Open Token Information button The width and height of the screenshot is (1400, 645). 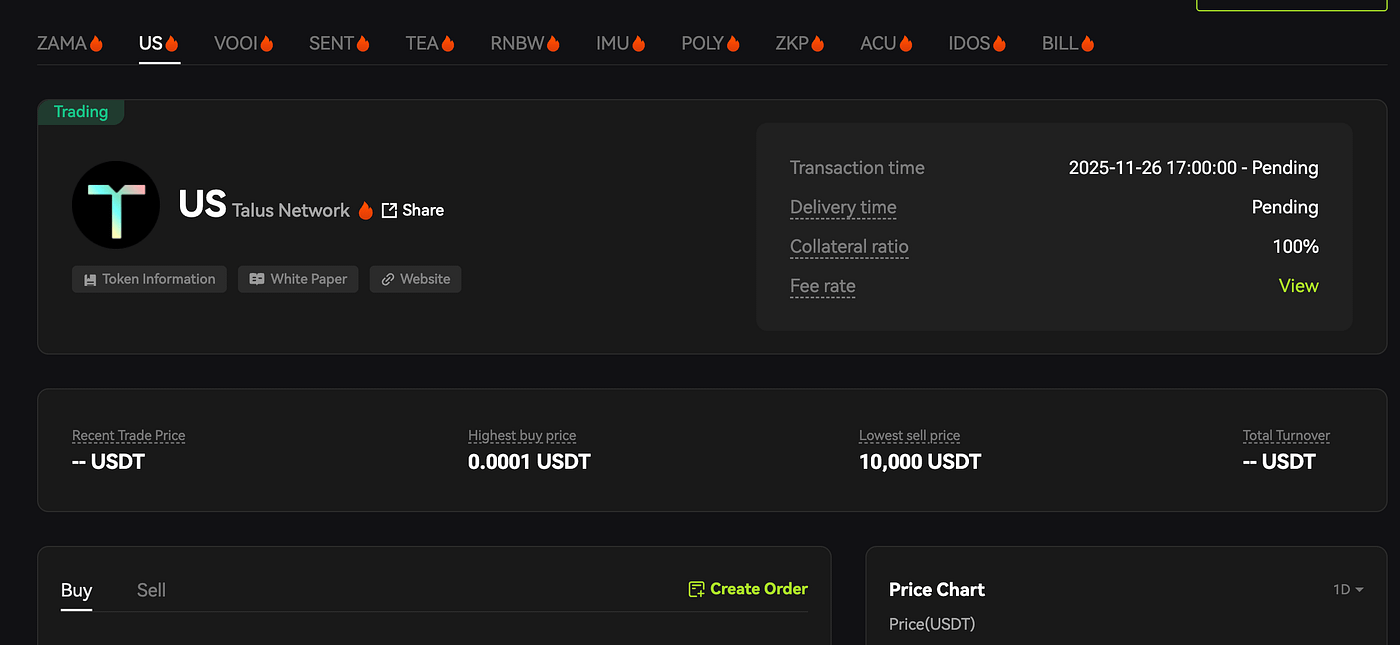point(149,279)
